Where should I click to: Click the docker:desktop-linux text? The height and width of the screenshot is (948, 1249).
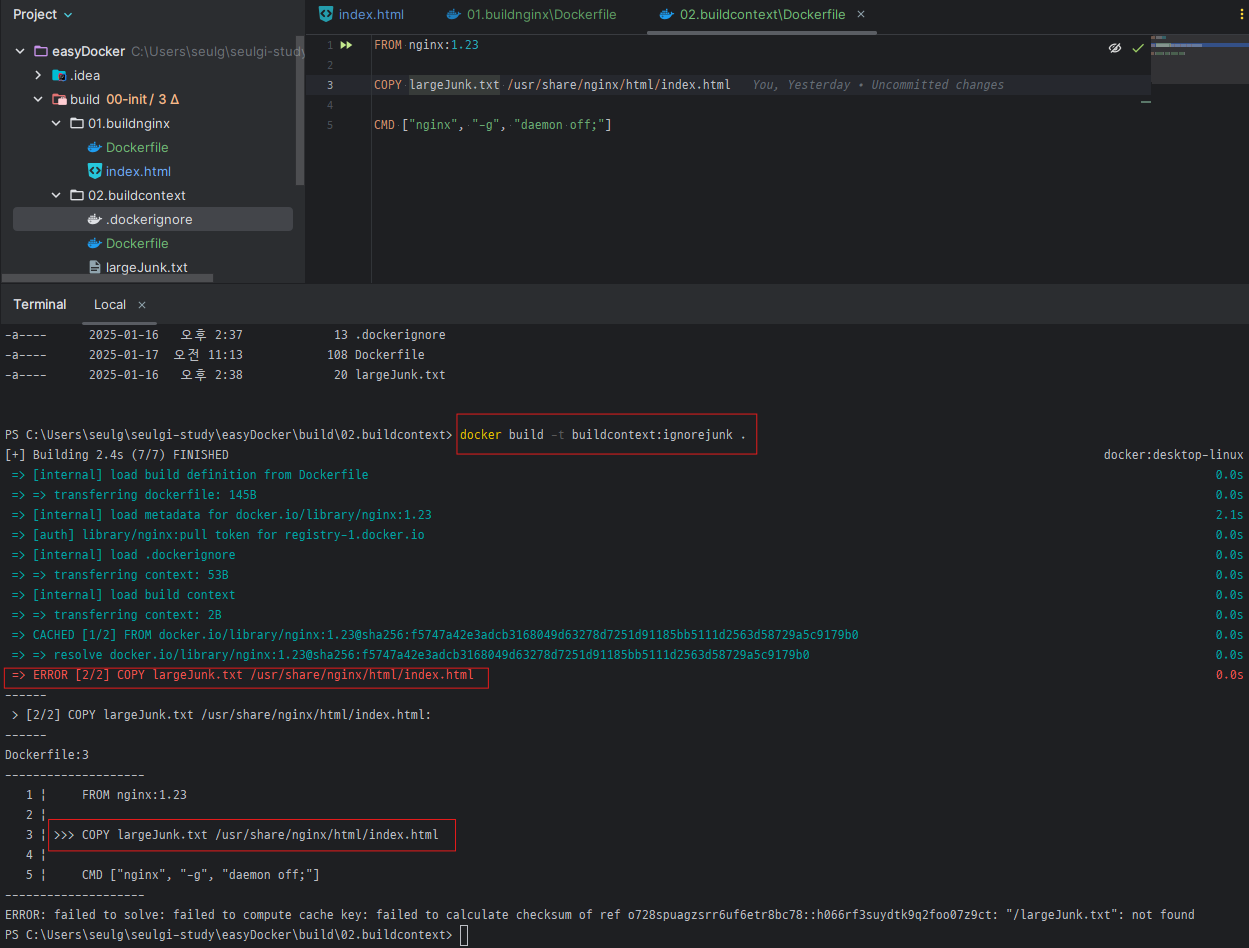coord(1174,455)
